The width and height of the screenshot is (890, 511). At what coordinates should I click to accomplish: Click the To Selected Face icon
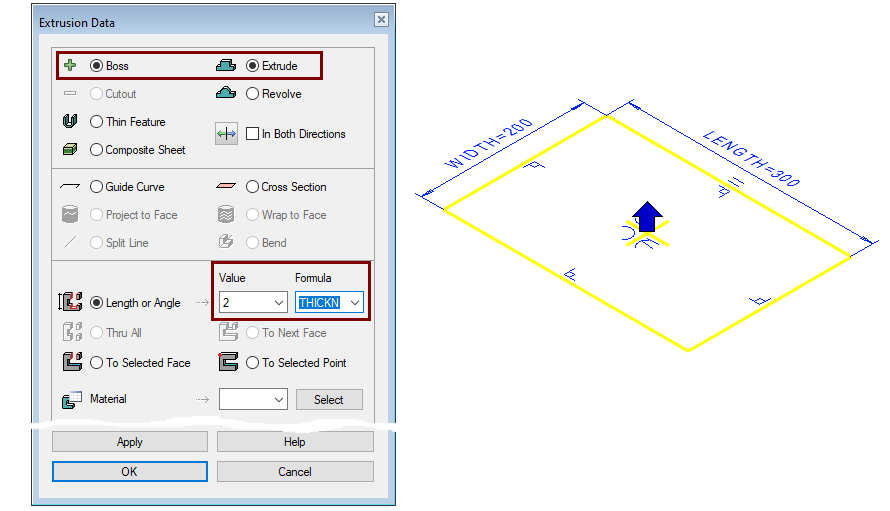72,362
